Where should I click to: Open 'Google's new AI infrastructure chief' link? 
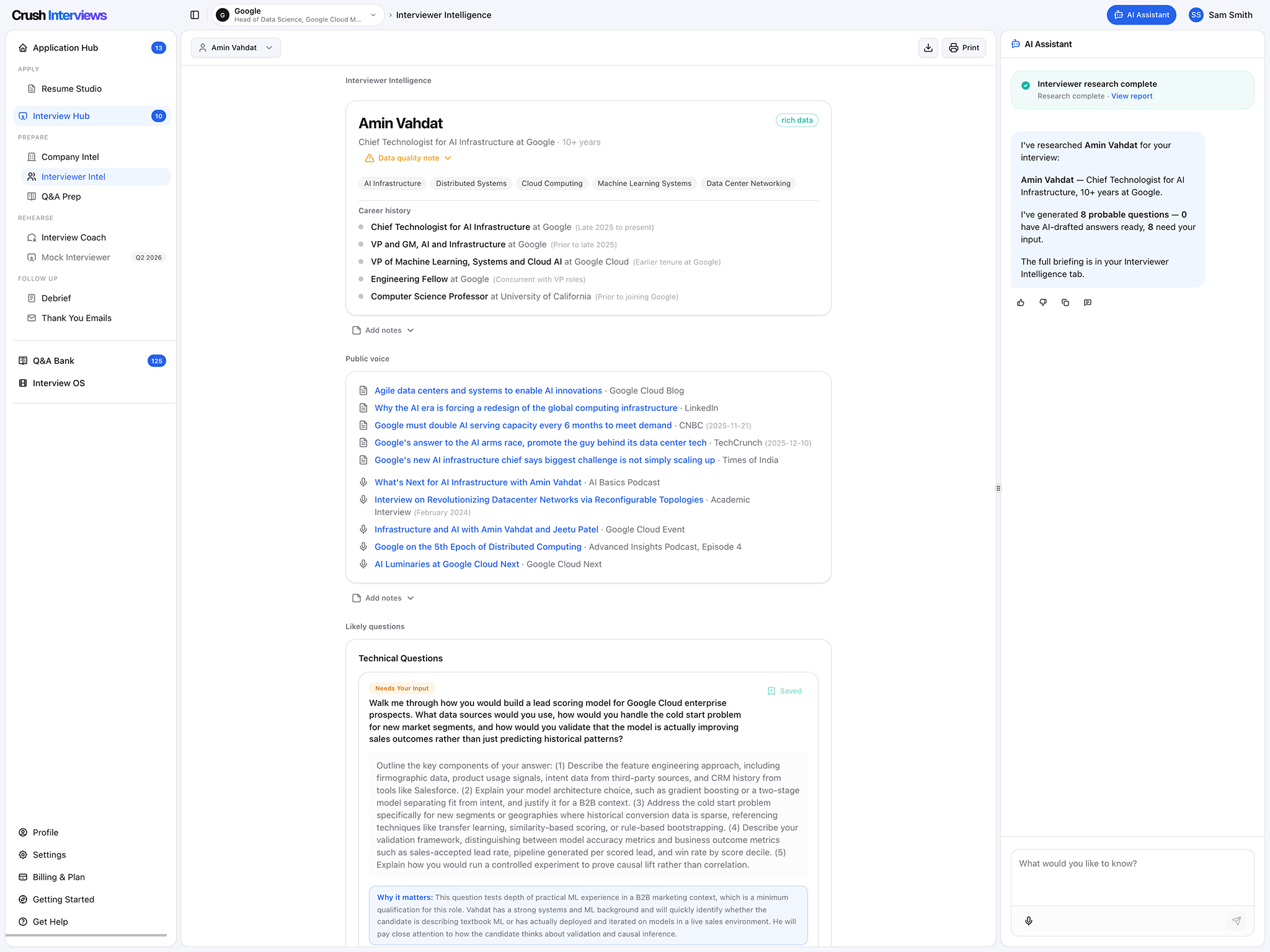(544, 460)
